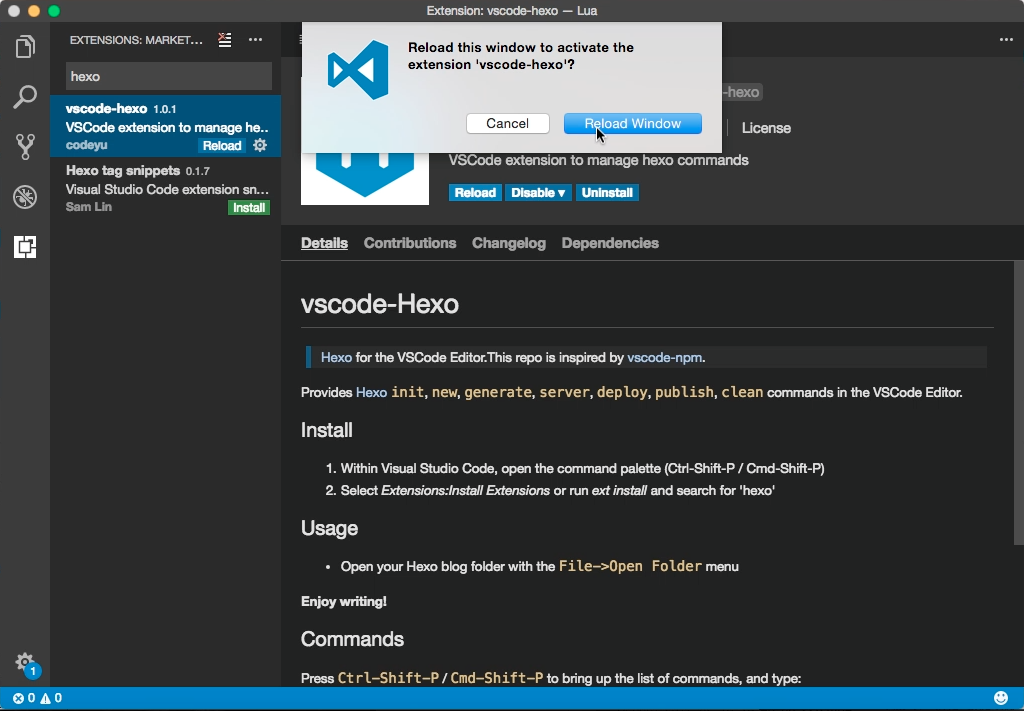Click the 'Sam Lin' publisher name
This screenshot has width=1024, height=711.
pyautogui.click(x=89, y=207)
